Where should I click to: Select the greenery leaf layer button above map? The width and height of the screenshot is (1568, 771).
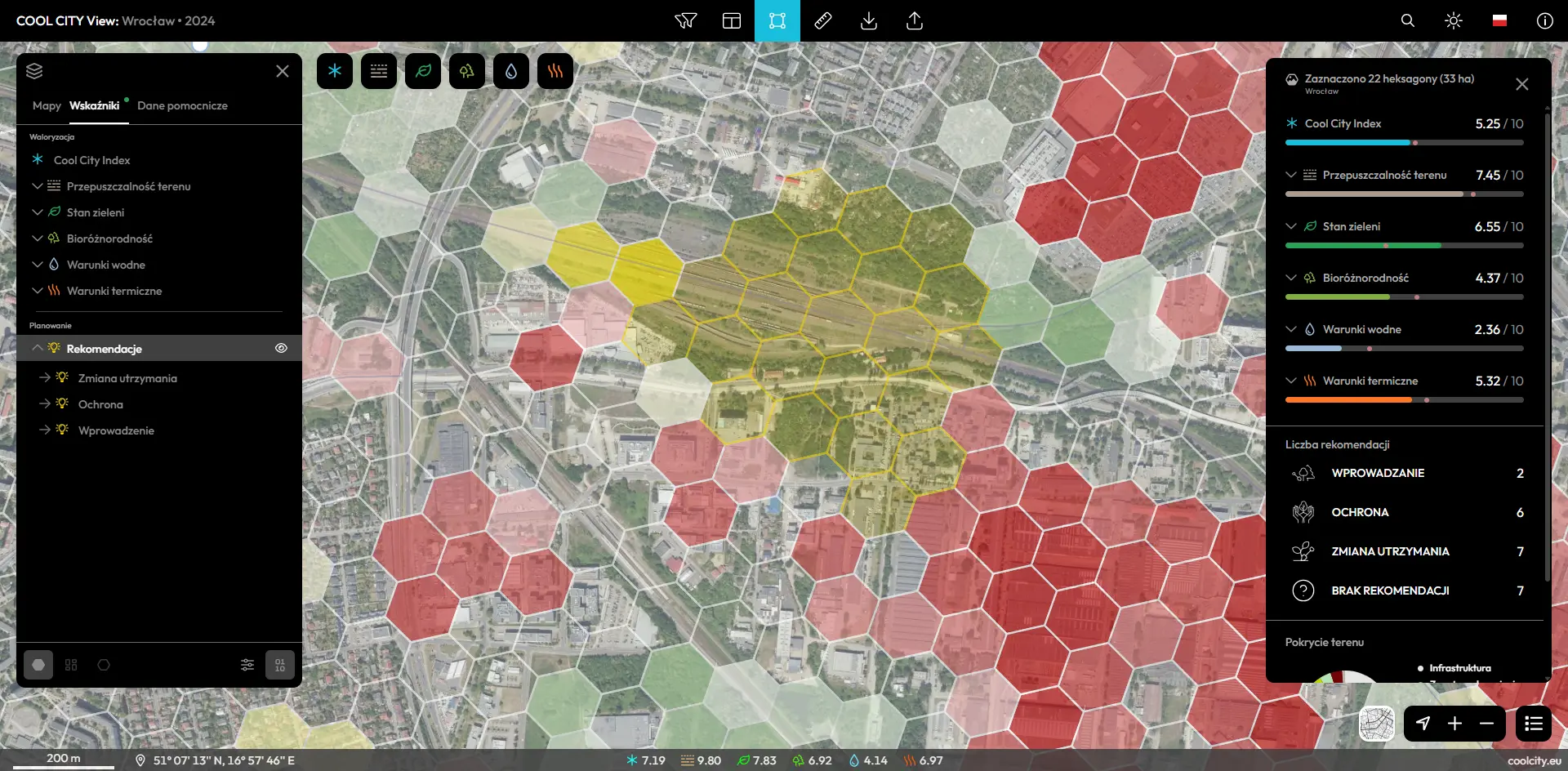[x=423, y=71]
